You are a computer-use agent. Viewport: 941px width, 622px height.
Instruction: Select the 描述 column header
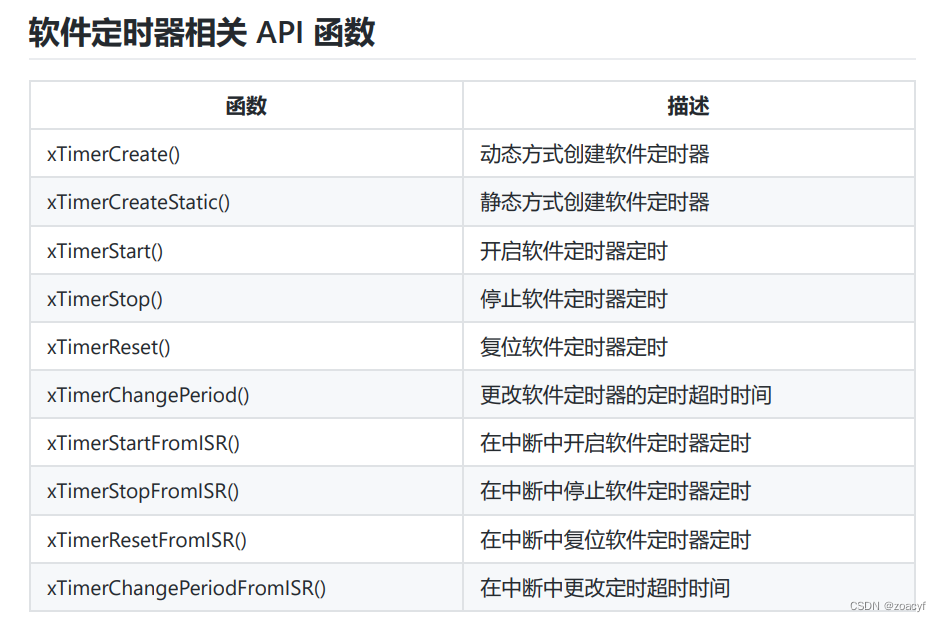tap(688, 106)
